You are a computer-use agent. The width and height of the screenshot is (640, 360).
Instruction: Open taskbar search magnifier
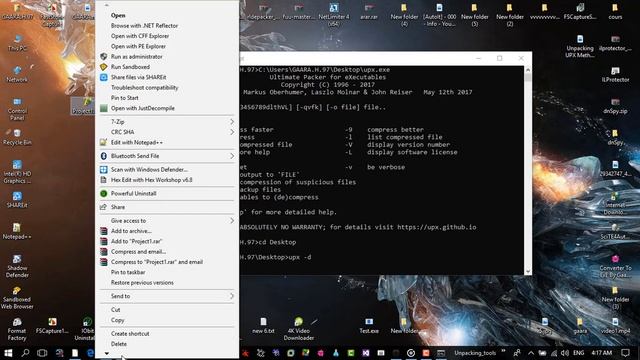point(25,353)
